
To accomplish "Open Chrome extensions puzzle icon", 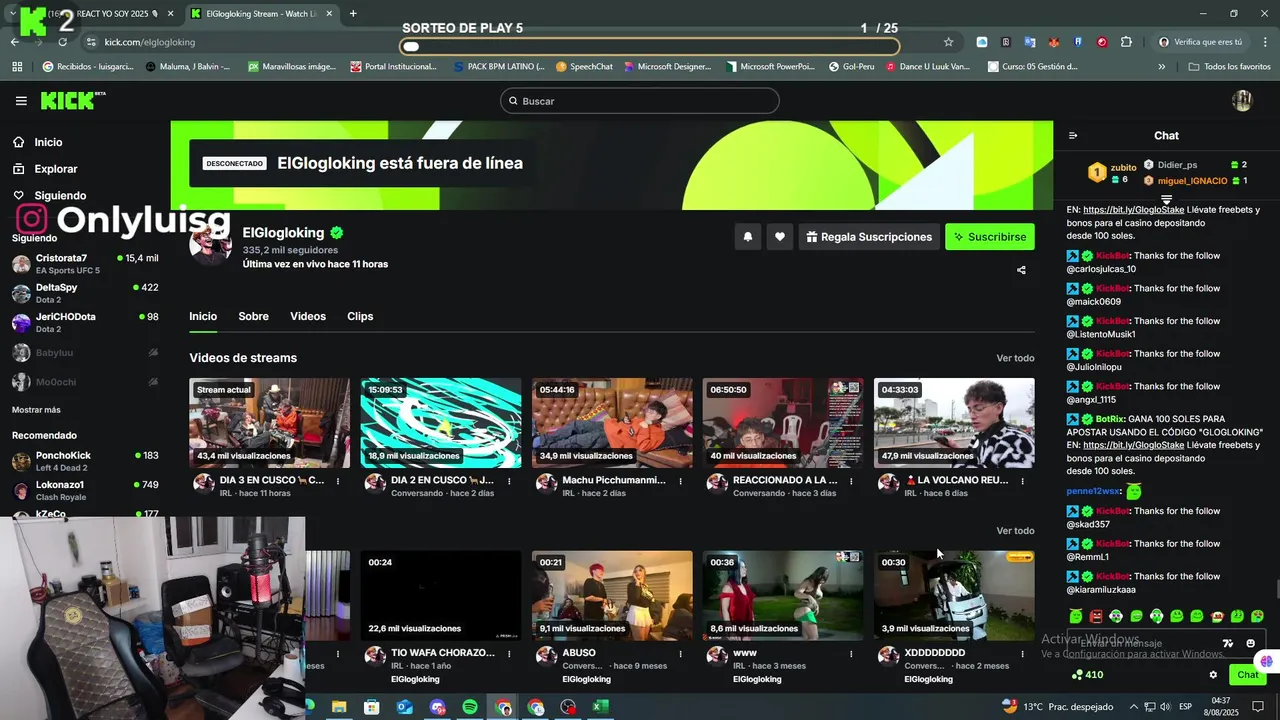I will tap(1126, 42).
